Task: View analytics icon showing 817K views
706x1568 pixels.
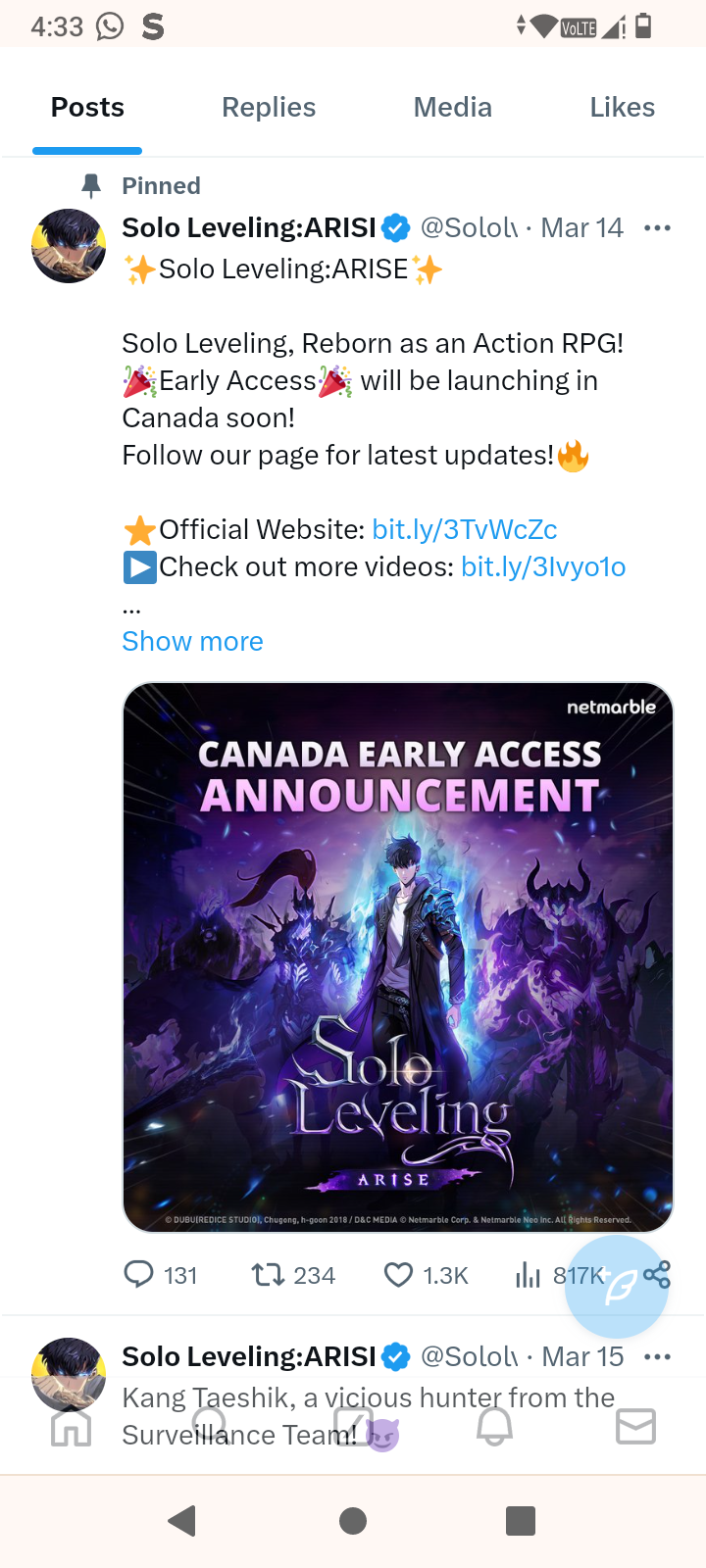Action: [529, 1274]
